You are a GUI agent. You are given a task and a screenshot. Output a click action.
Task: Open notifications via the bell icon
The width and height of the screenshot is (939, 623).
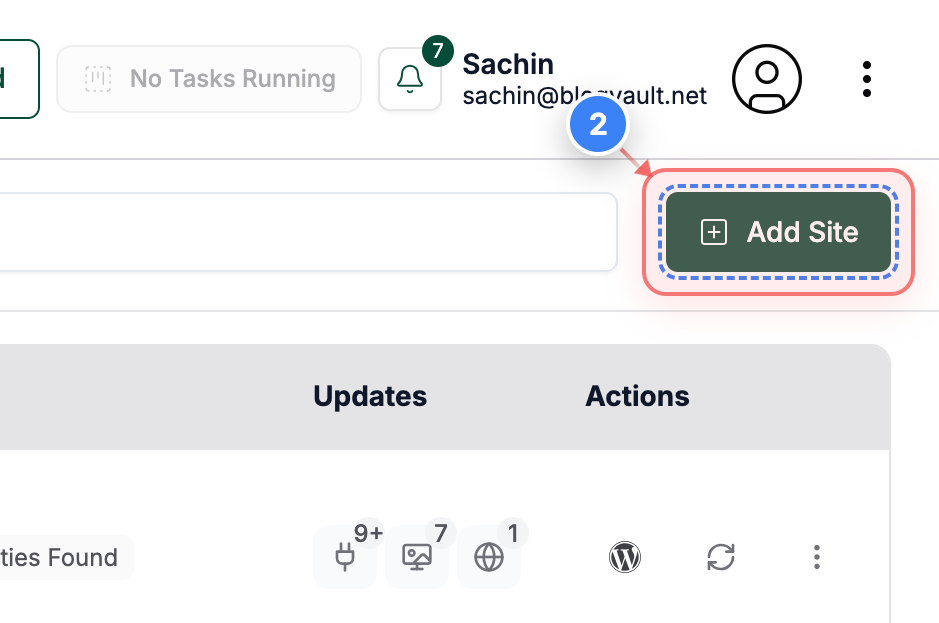410,78
